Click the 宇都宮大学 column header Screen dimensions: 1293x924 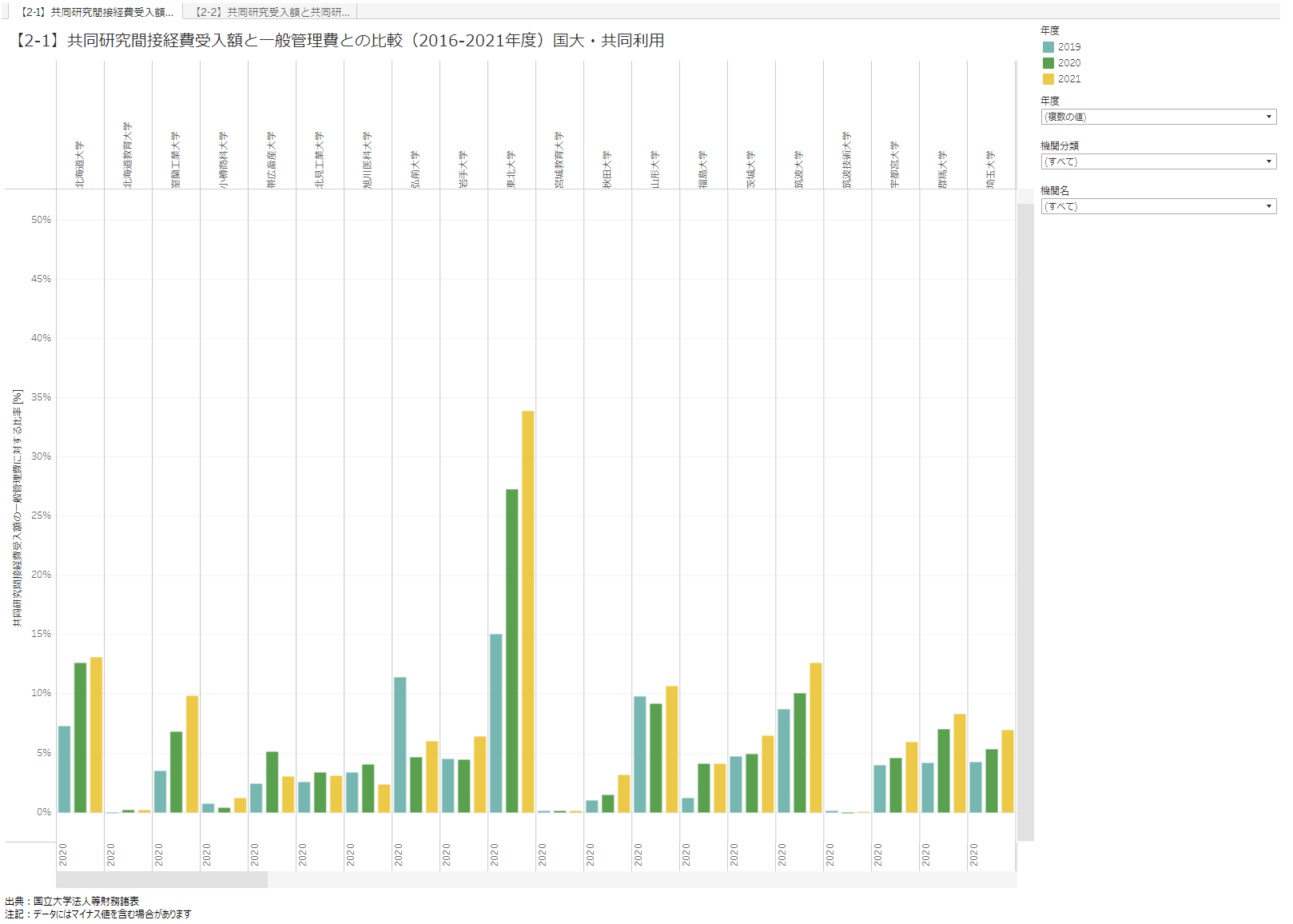[895, 165]
